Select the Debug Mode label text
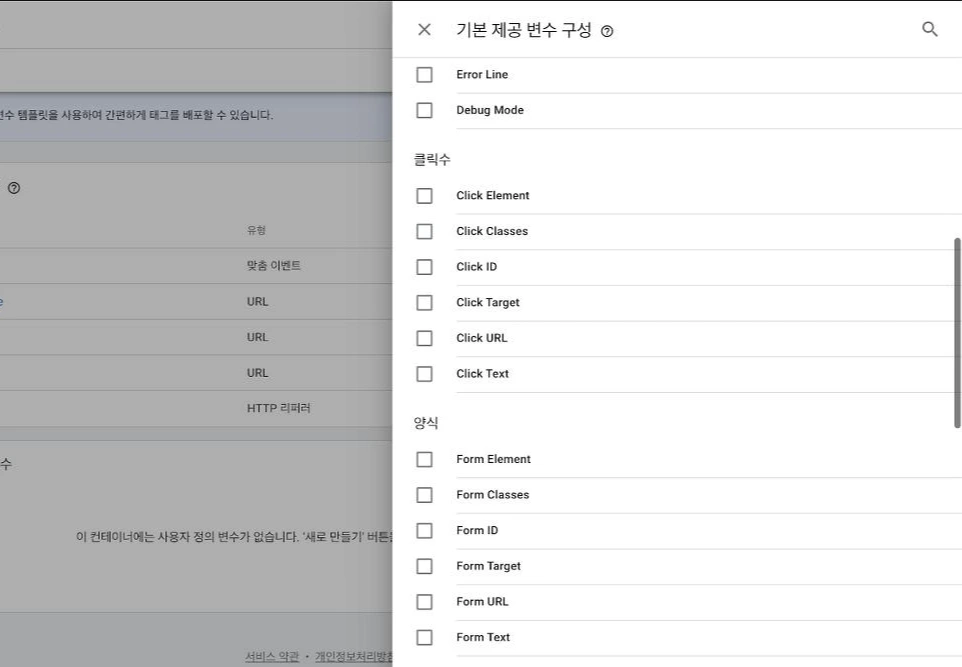Image resolution: width=962 pixels, height=667 pixels. point(490,110)
